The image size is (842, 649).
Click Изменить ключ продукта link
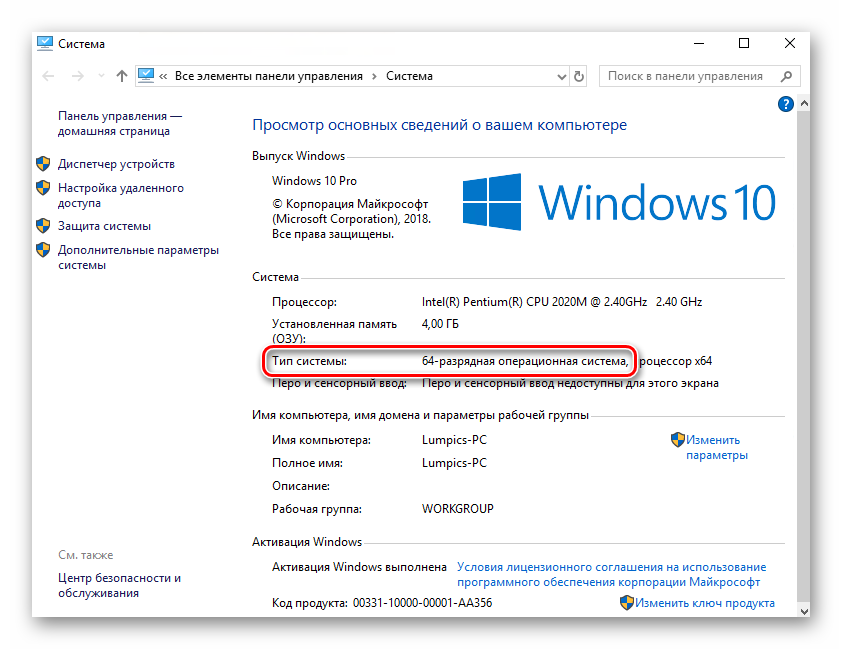point(704,603)
